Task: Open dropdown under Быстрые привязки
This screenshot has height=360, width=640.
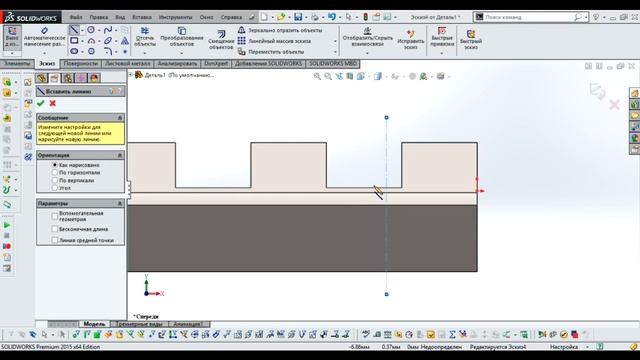Action: (x=442, y=53)
